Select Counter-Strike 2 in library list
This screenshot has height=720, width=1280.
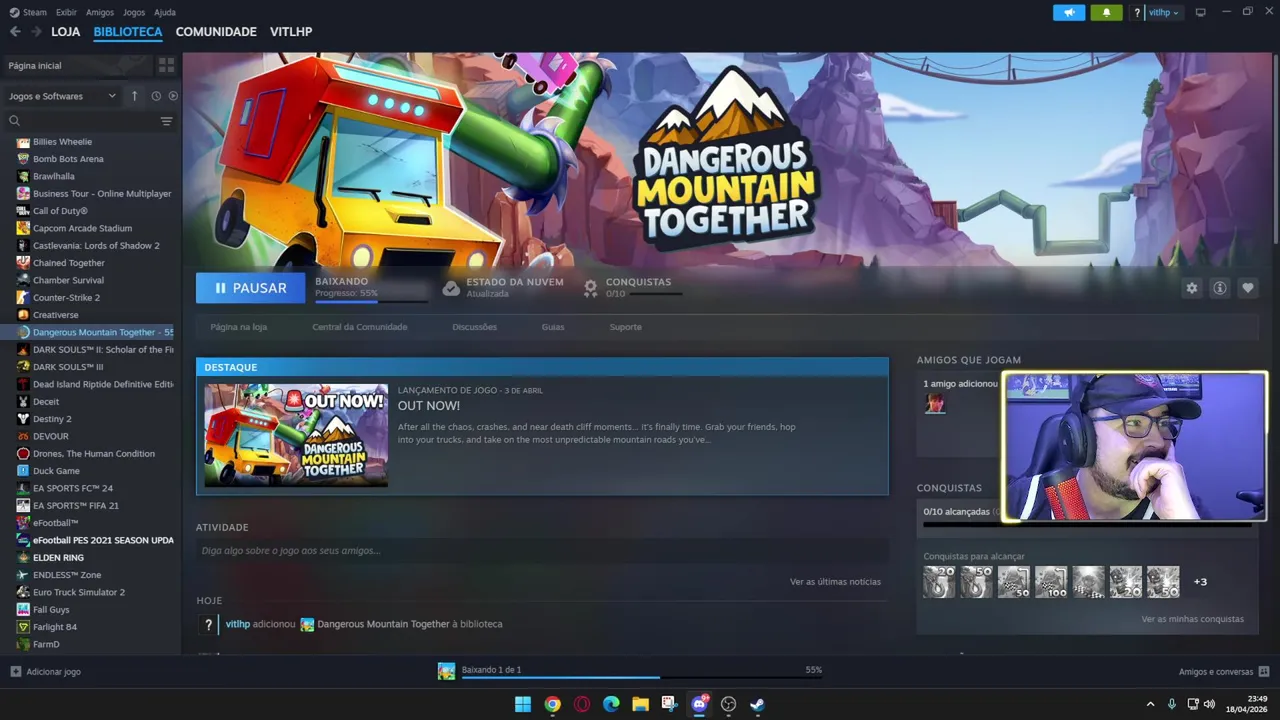point(66,297)
